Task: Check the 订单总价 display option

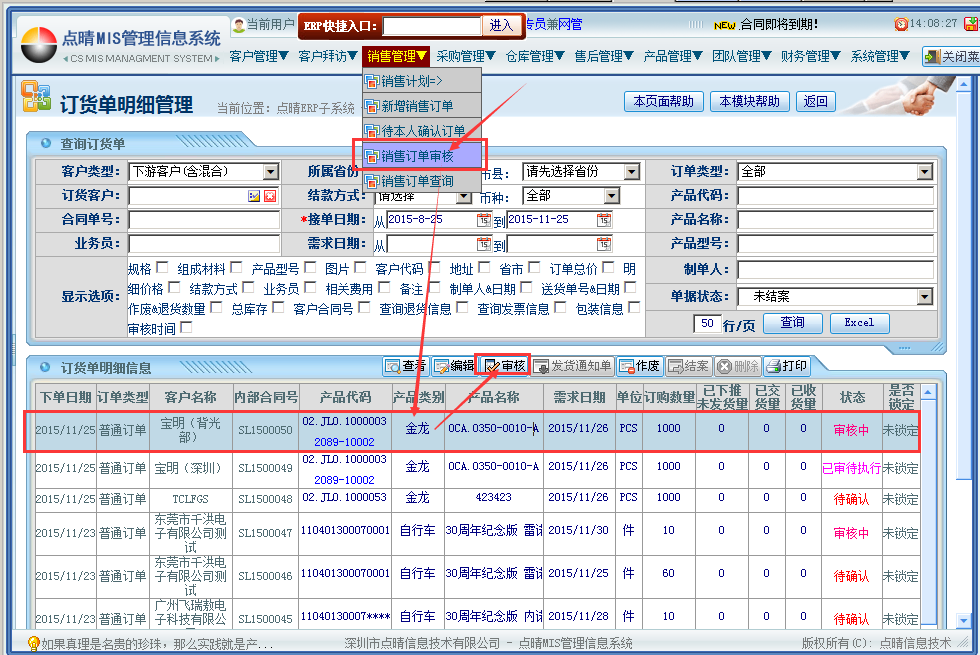Action: click(608, 268)
